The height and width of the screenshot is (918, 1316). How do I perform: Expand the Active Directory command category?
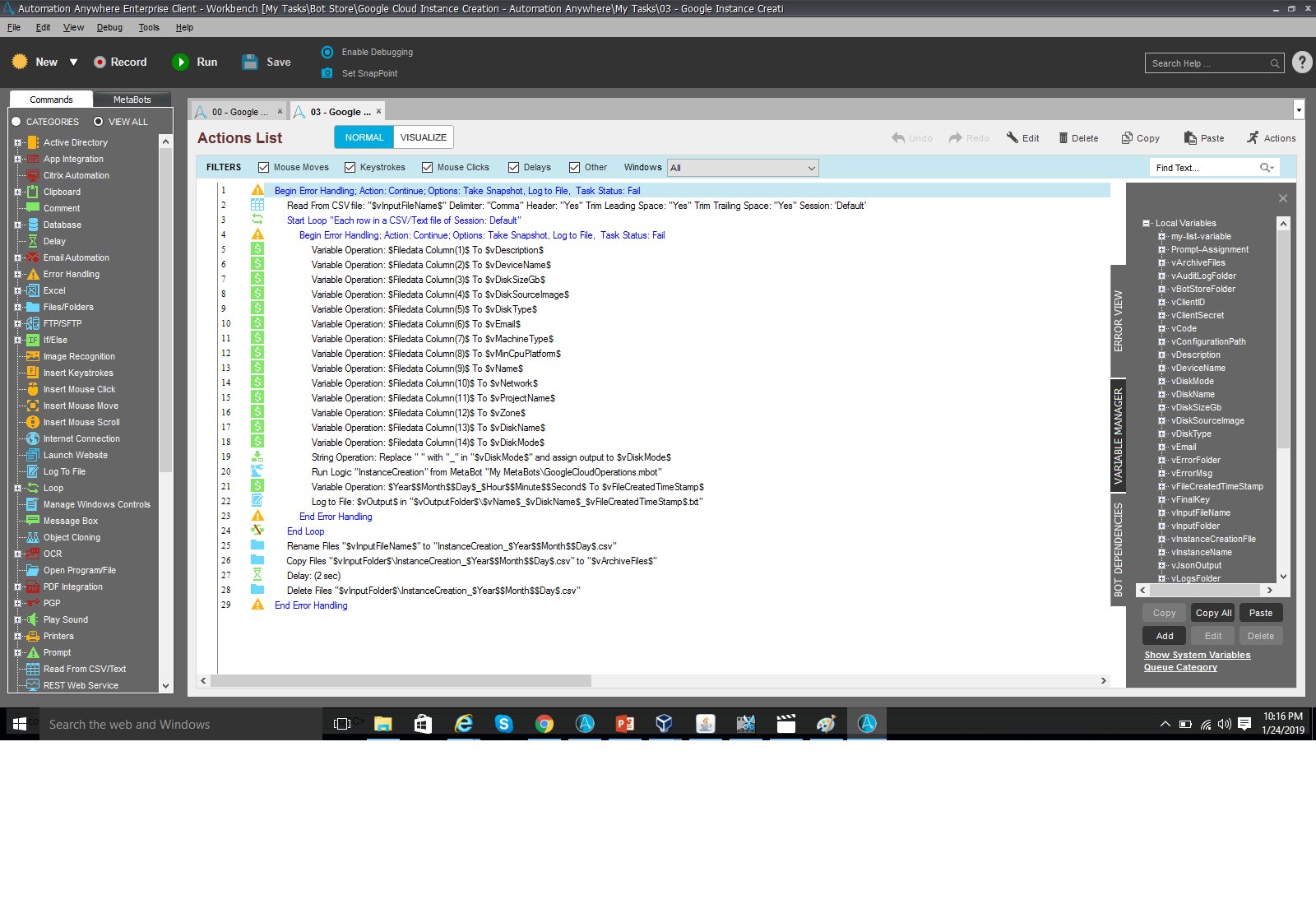click(17, 142)
